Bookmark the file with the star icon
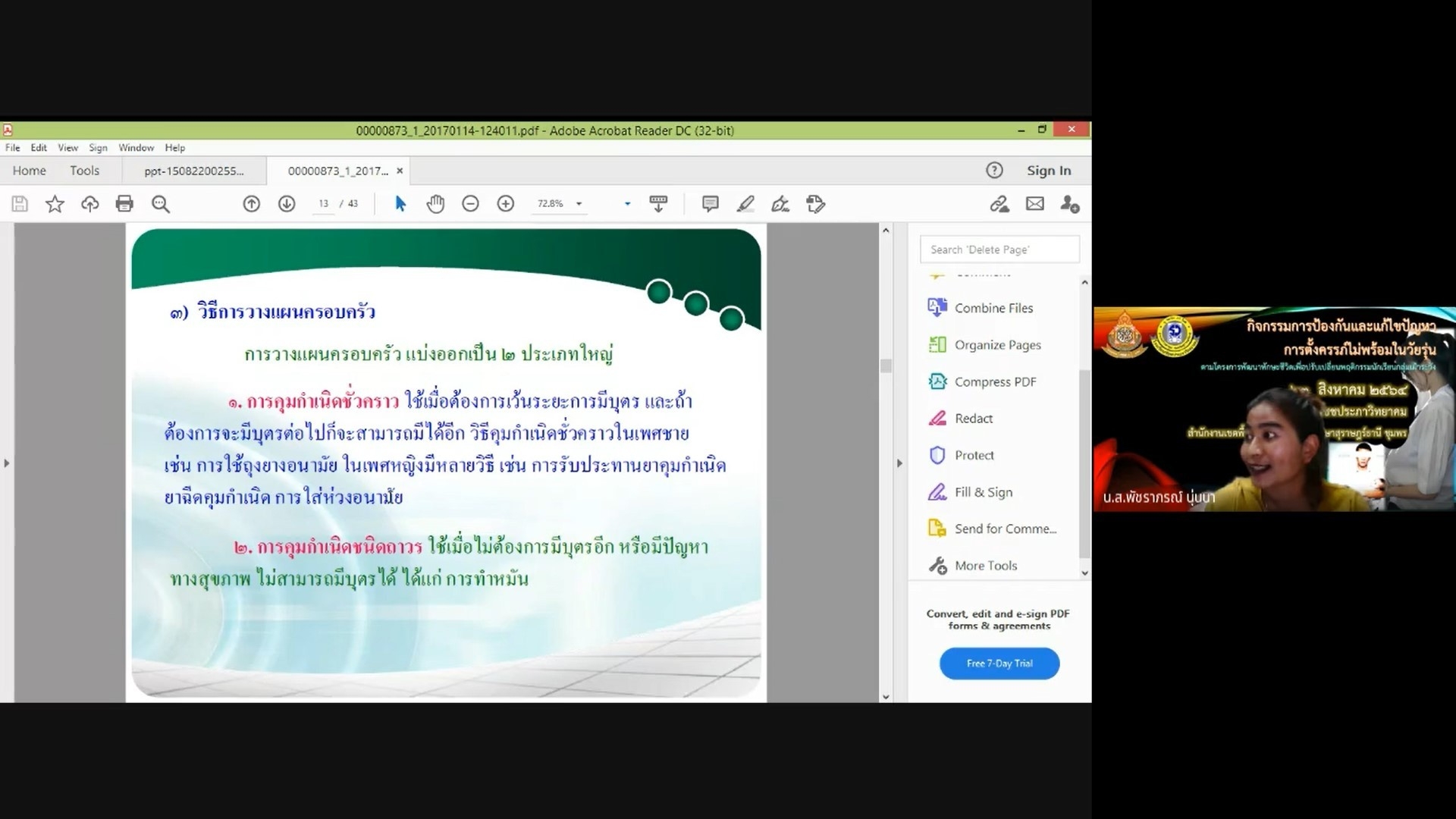Image resolution: width=1456 pixels, height=819 pixels. point(55,204)
